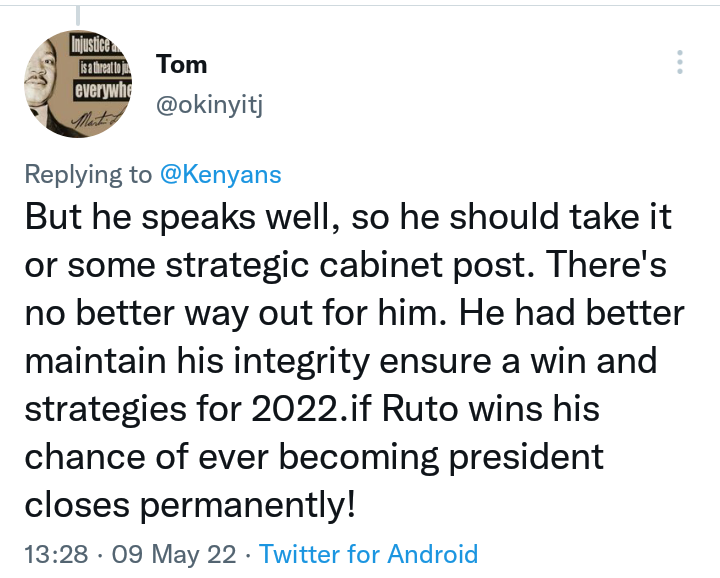Screen dimensions: 720x578
Task: Visit the @Kenyans mention link
Action: (220, 174)
